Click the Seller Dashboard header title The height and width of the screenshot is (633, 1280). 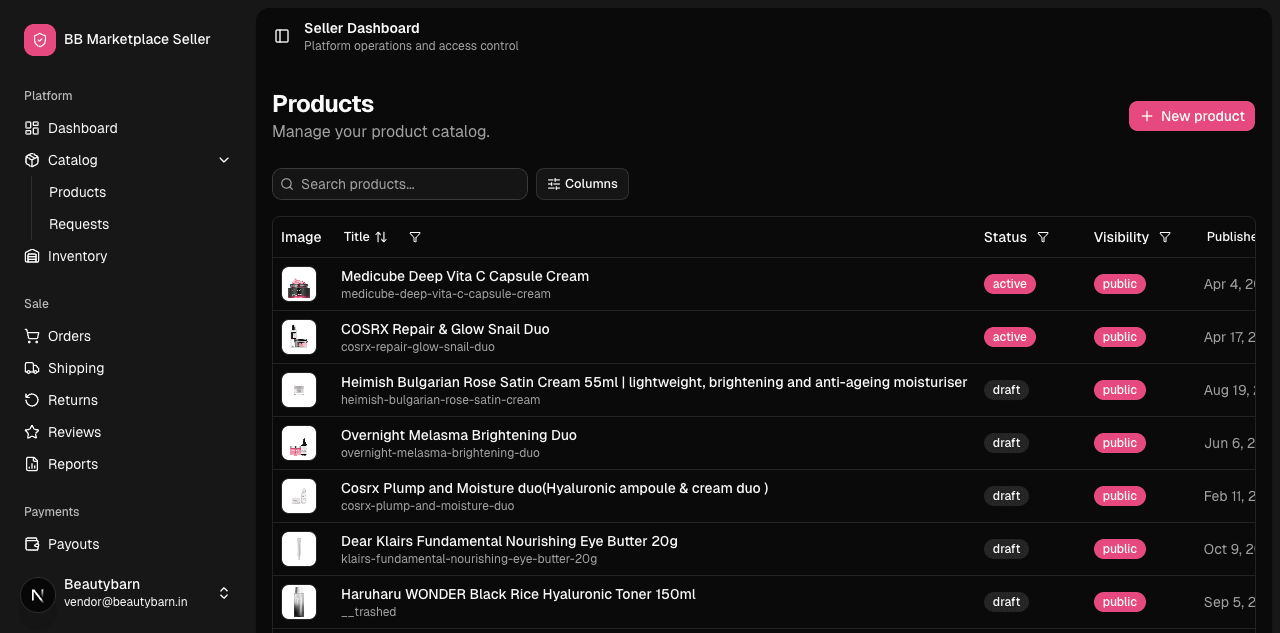pyautogui.click(x=362, y=28)
